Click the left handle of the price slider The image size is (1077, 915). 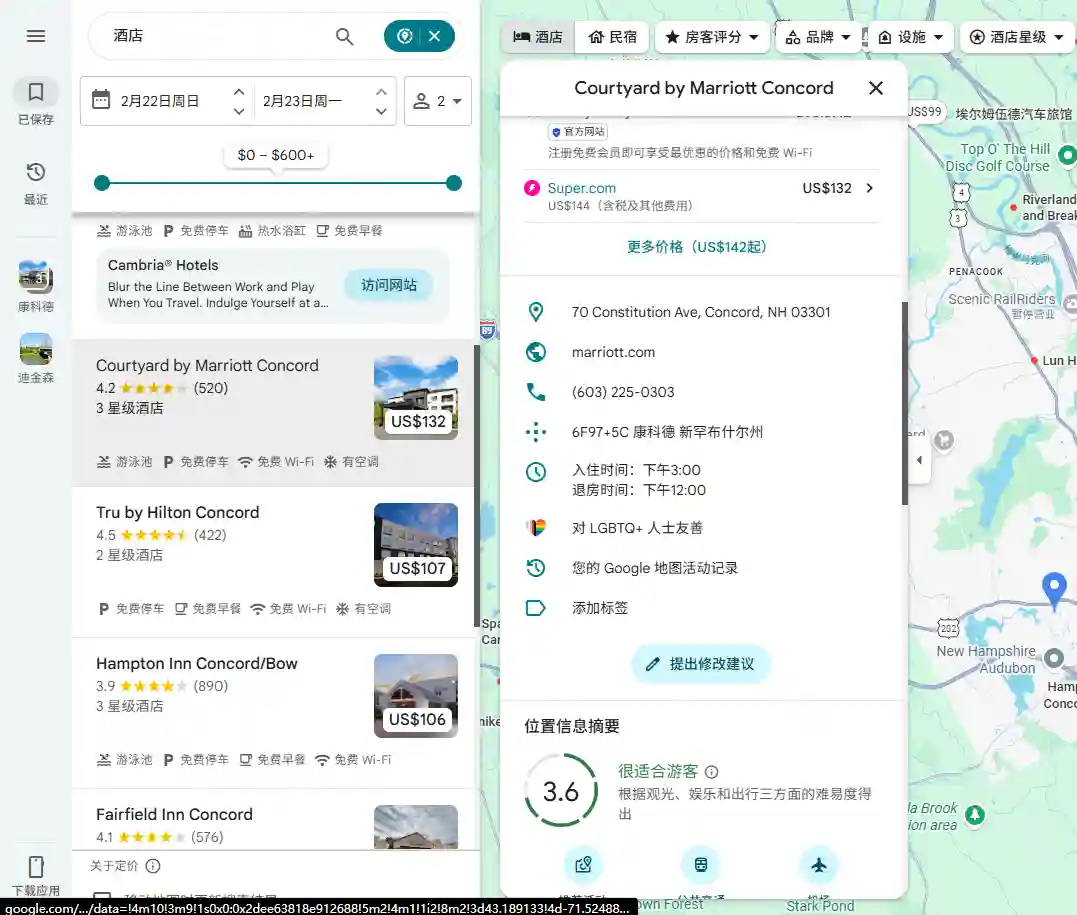(101, 183)
